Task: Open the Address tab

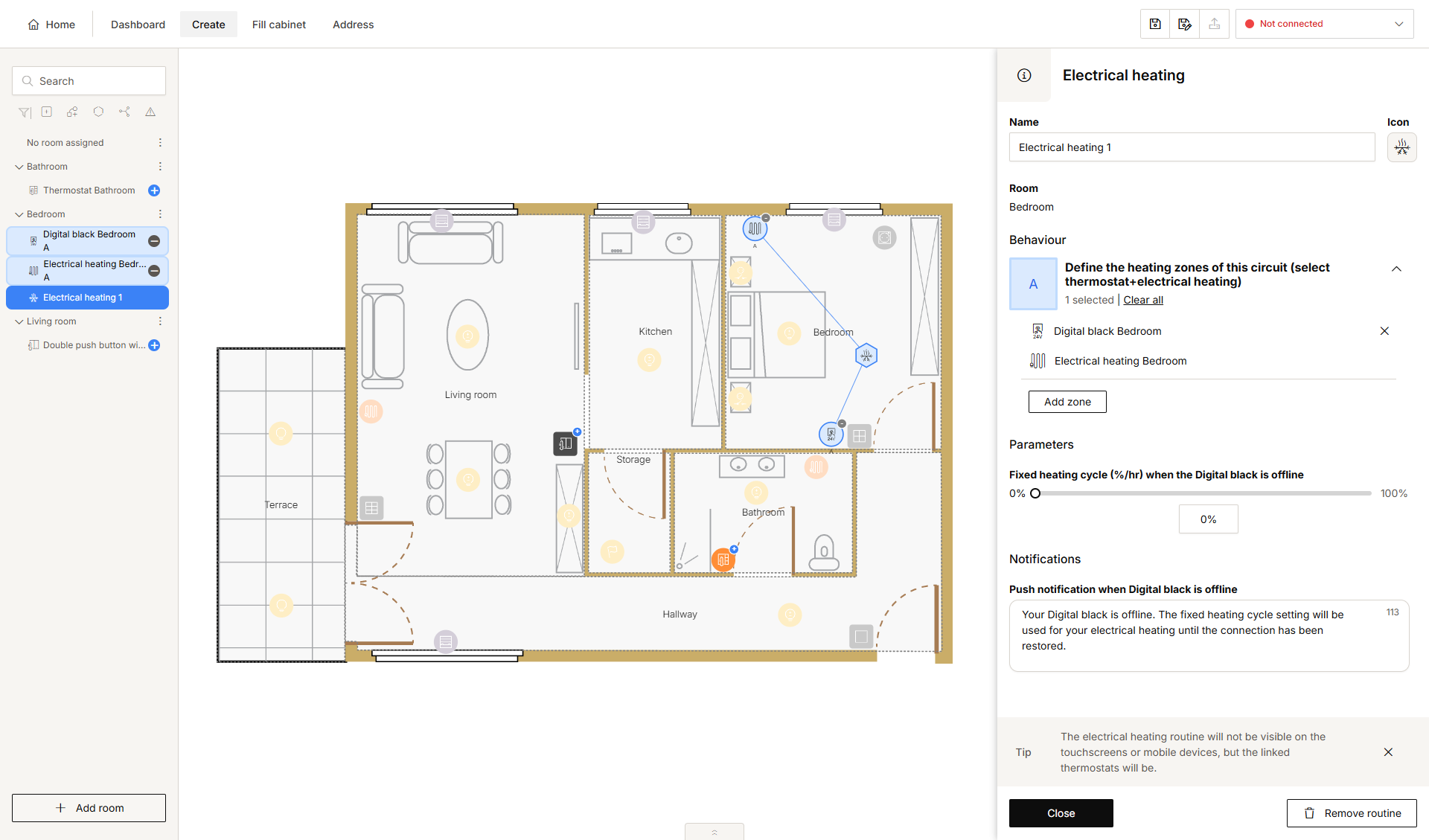Action: pos(354,25)
